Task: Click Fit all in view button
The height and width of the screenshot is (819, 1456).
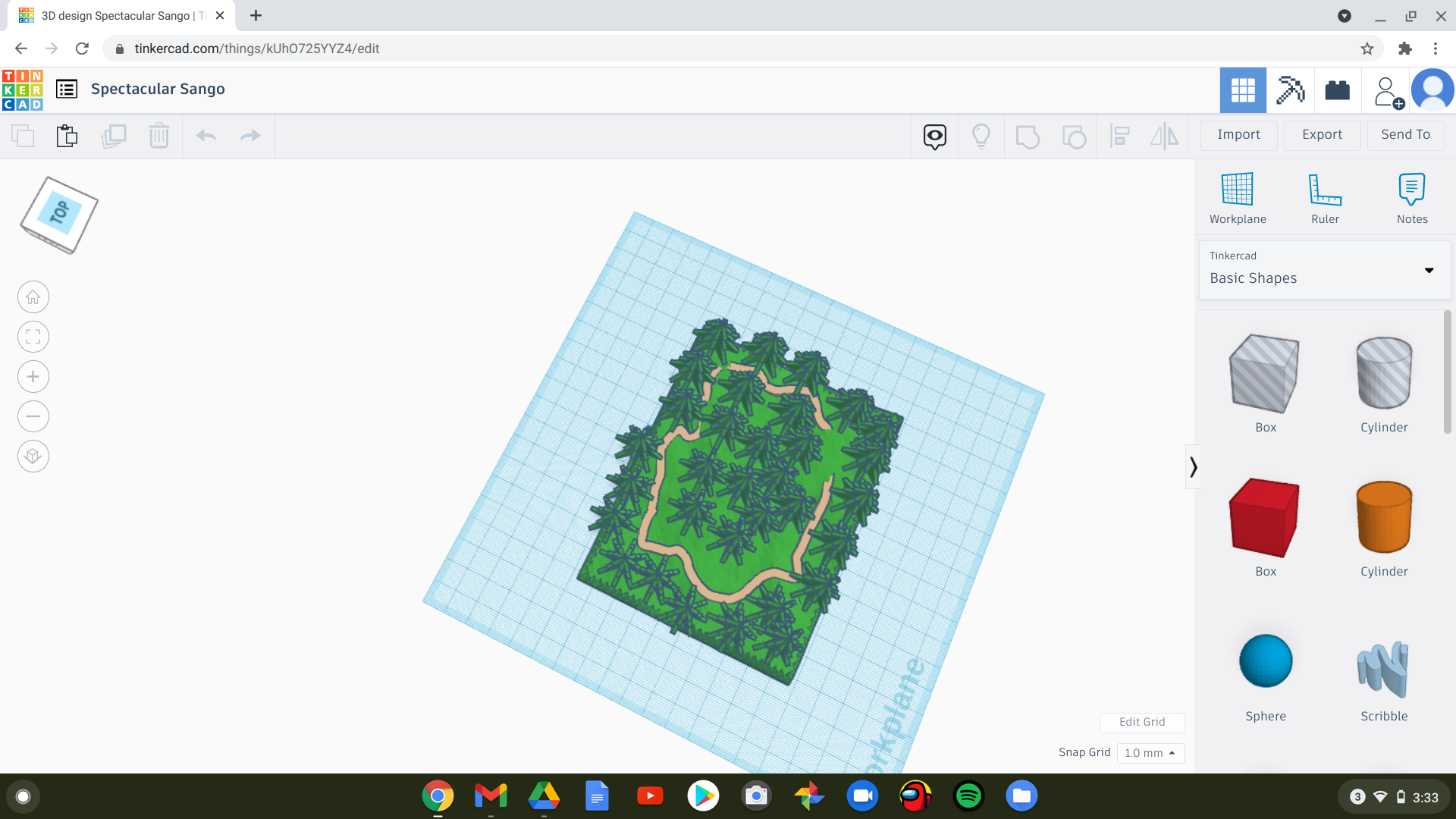Action: coord(33,337)
